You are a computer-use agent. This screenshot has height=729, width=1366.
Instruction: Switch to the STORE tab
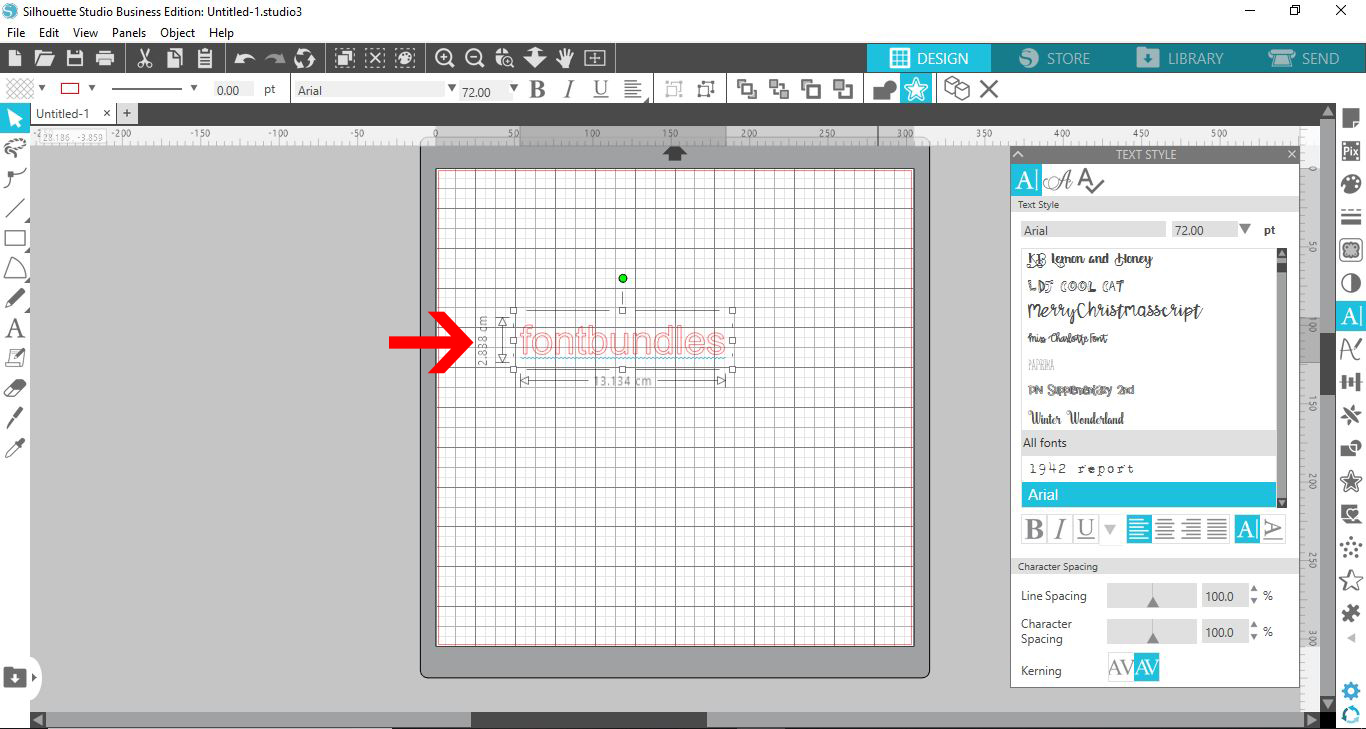1054,58
